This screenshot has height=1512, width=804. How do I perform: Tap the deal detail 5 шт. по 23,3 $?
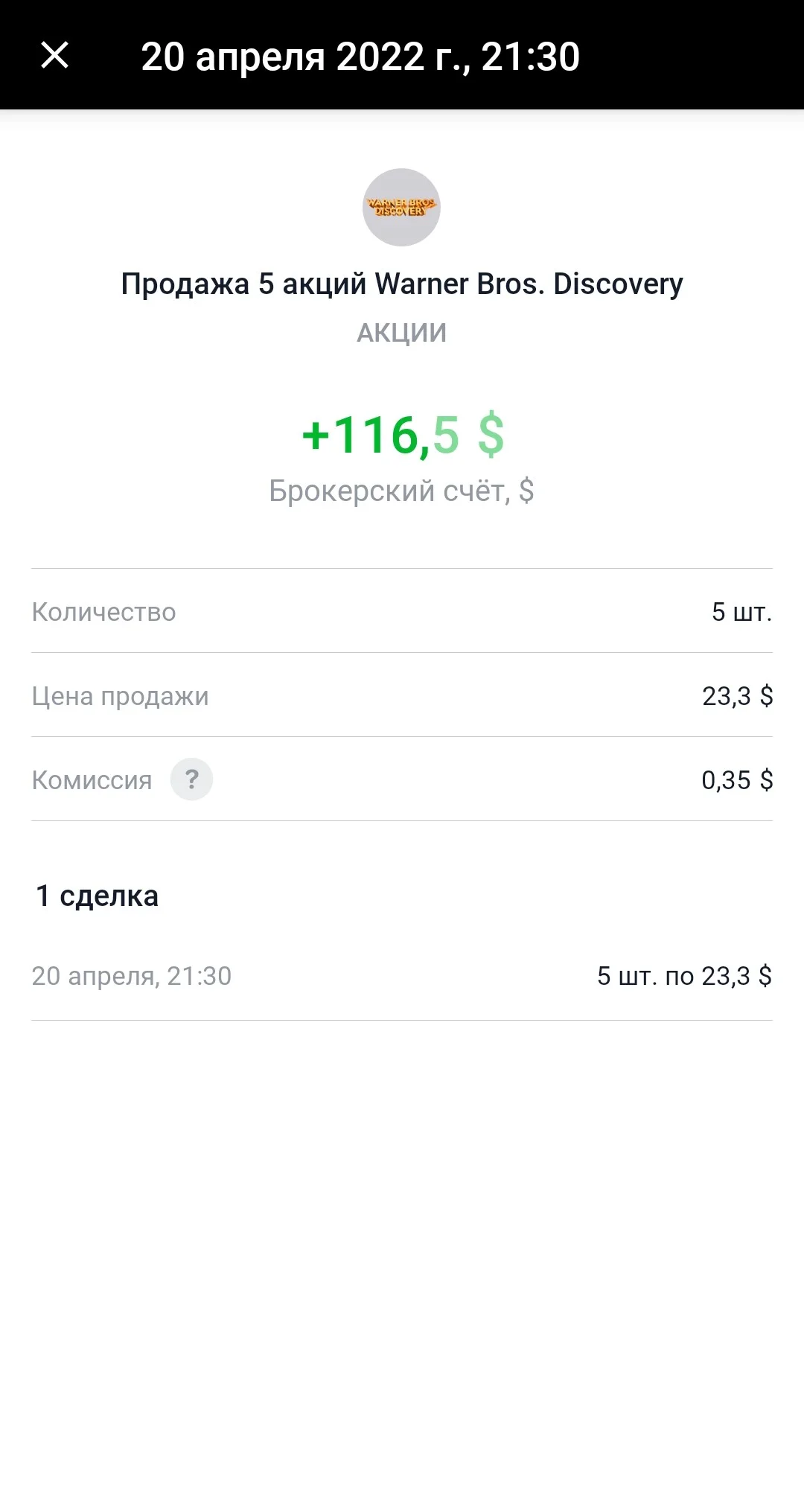685,976
